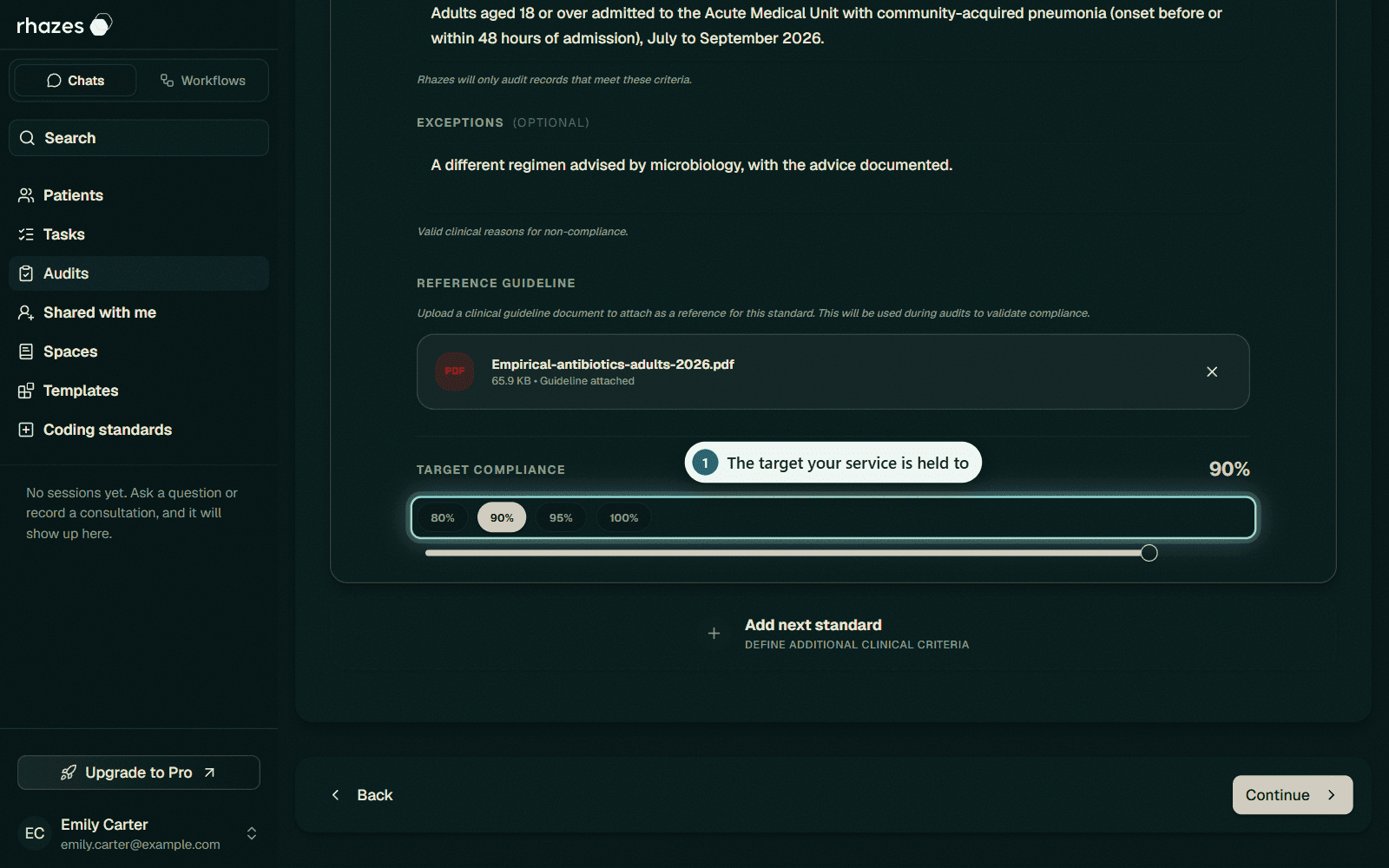Click the rhazes logo icon
This screenshot has width=1389, height=868.
tap(101, 25)
